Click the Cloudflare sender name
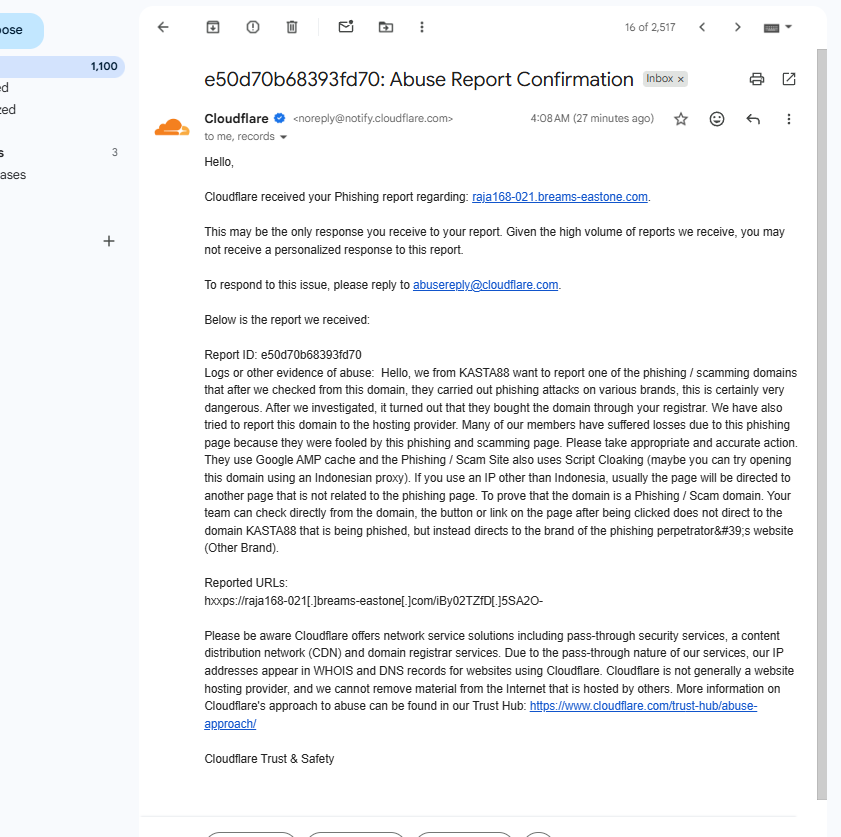This screenshot has width=841, height=837. [236, 118]
